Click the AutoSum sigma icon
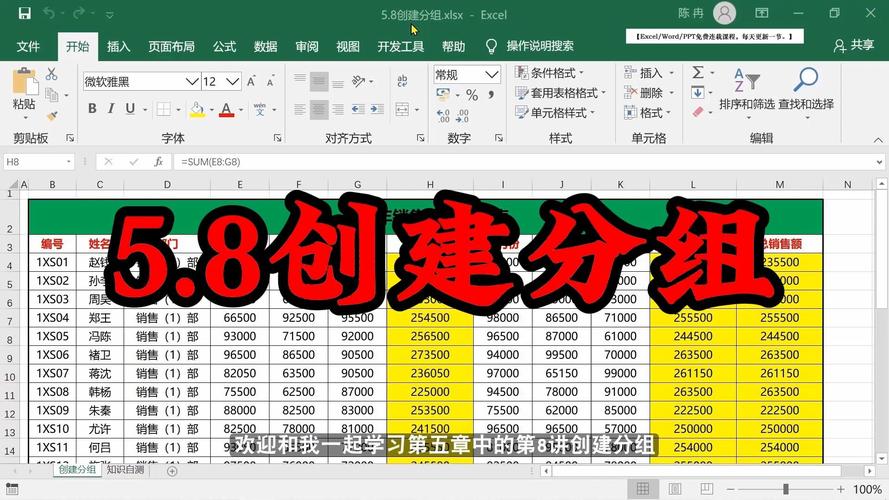Image resolution: width=889 pixels, height=500 pixels. click(x=698, y=72)
